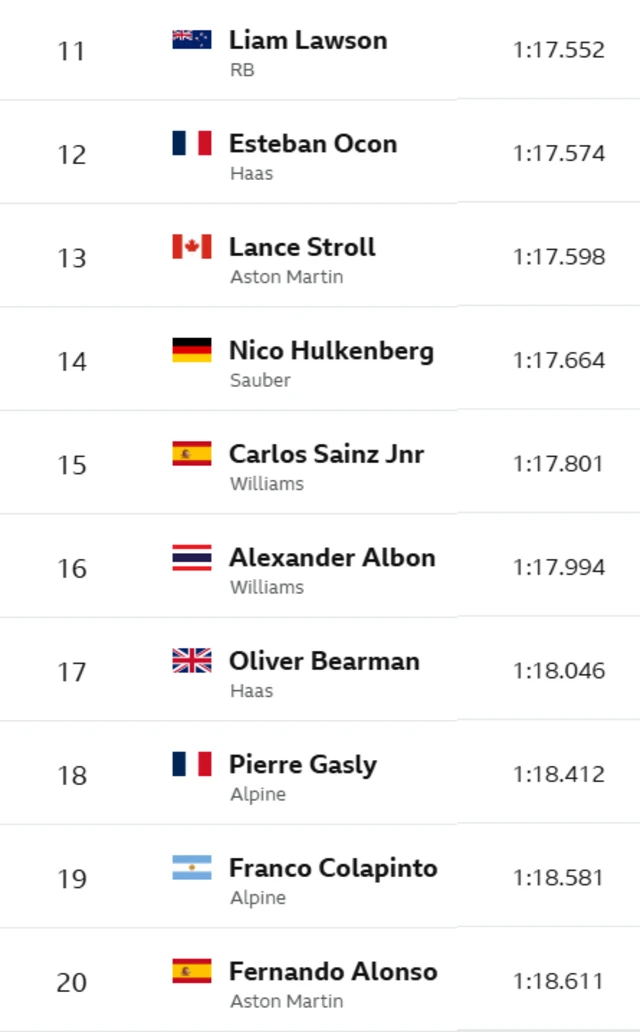Open Liam Lawson driver name
The width and height of the screenshot is (640, 1032).
tap(307, 40)
